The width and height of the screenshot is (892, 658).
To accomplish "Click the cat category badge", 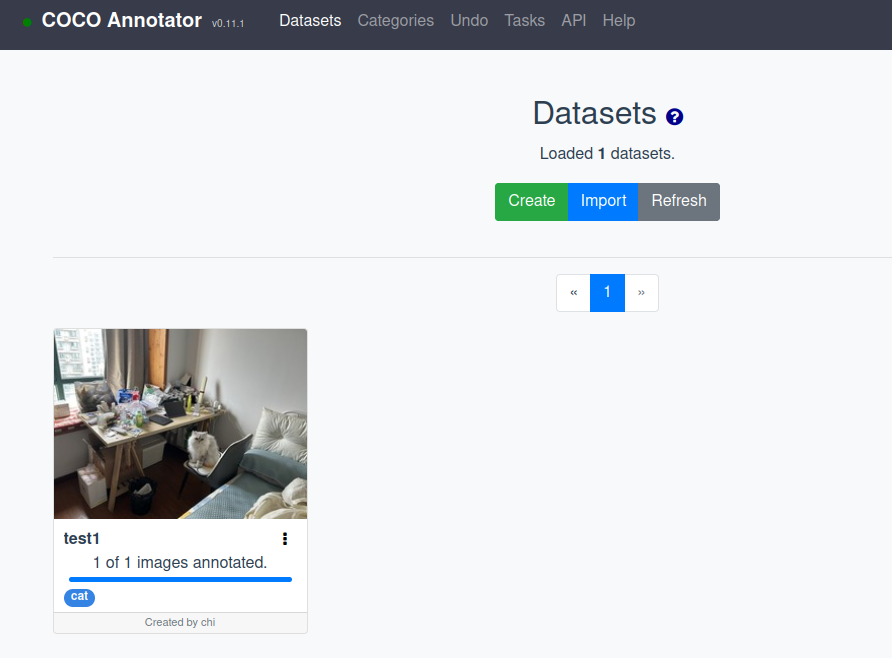I will tap(79, 597).
